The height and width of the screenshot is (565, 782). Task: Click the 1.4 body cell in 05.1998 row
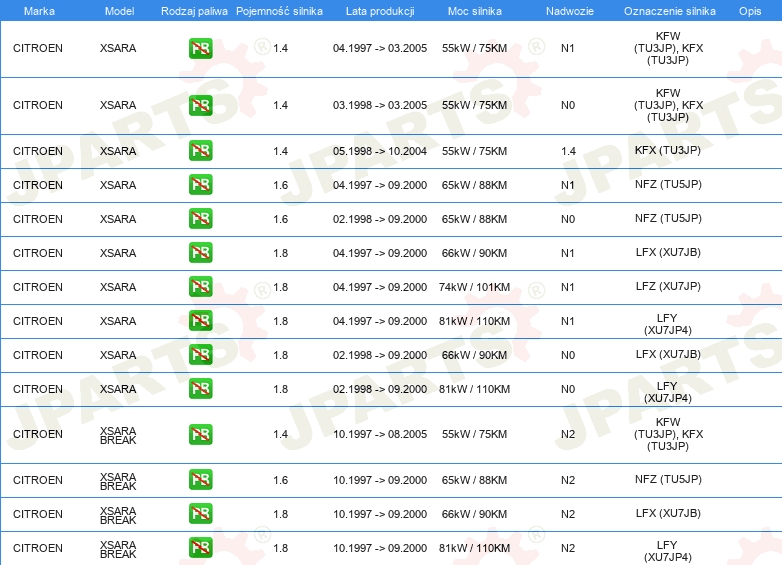coord(569,151)
